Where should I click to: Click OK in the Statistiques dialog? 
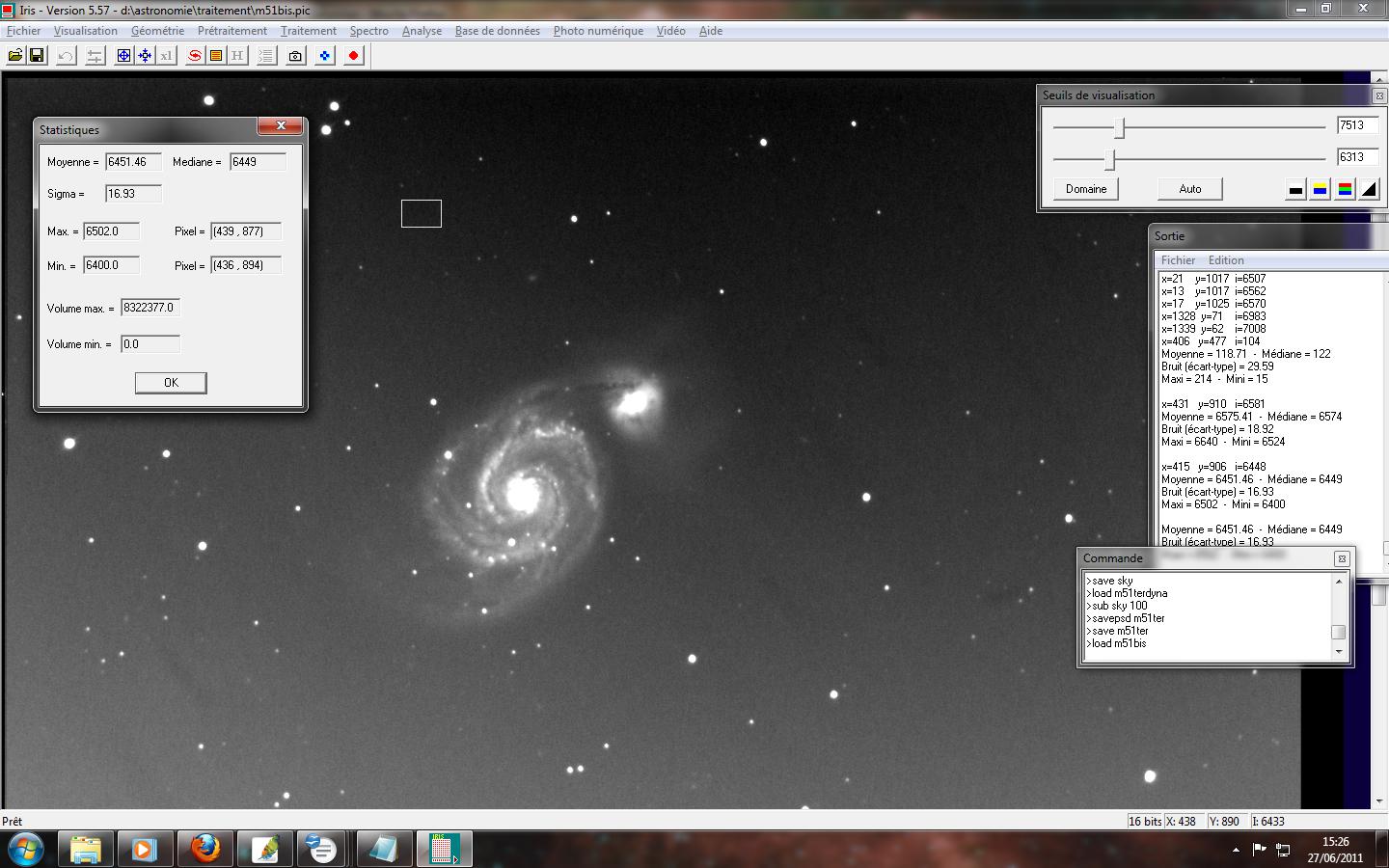tap(171, 383)
